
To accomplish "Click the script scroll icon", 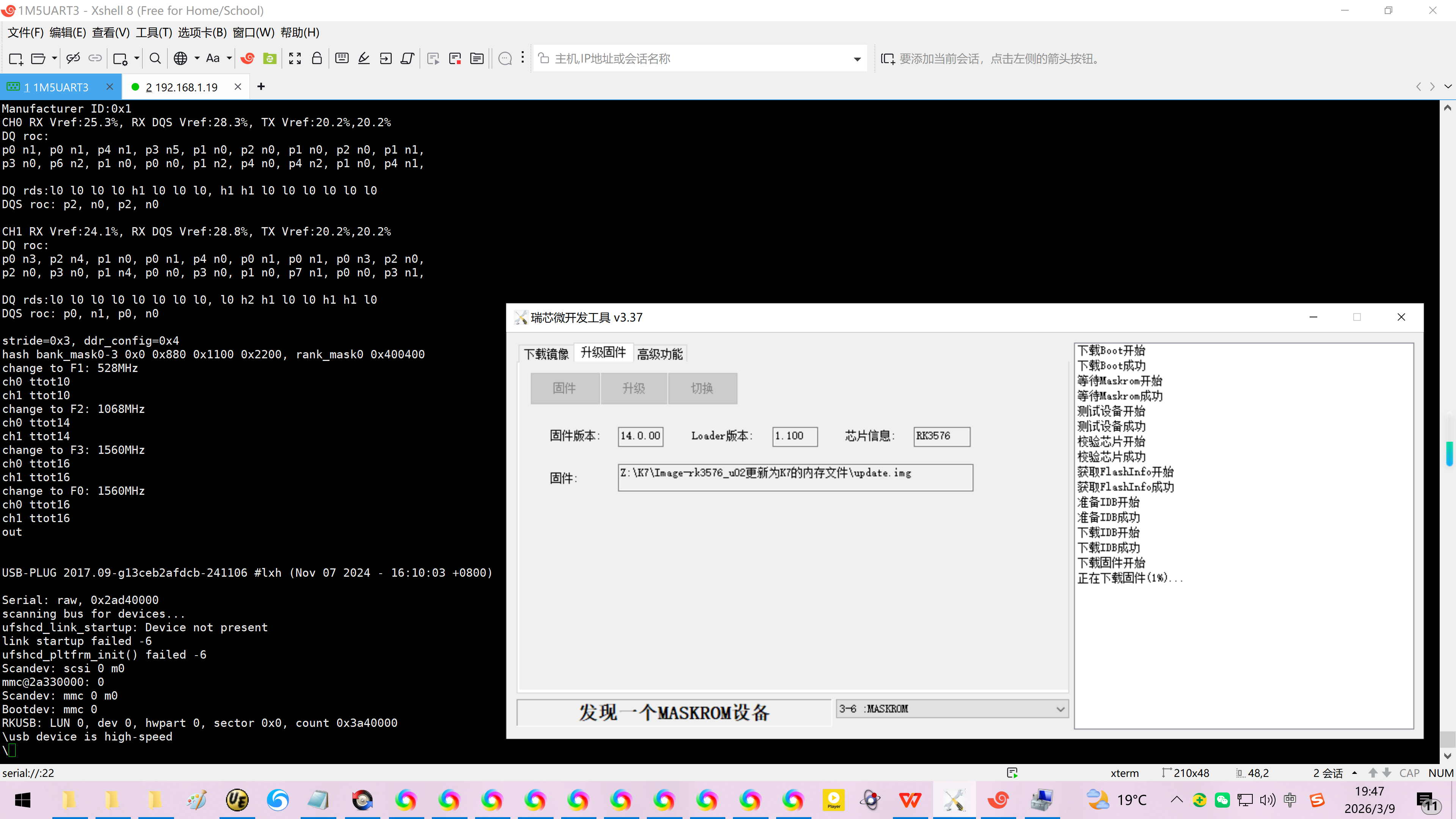I will (x=408, y=58).
